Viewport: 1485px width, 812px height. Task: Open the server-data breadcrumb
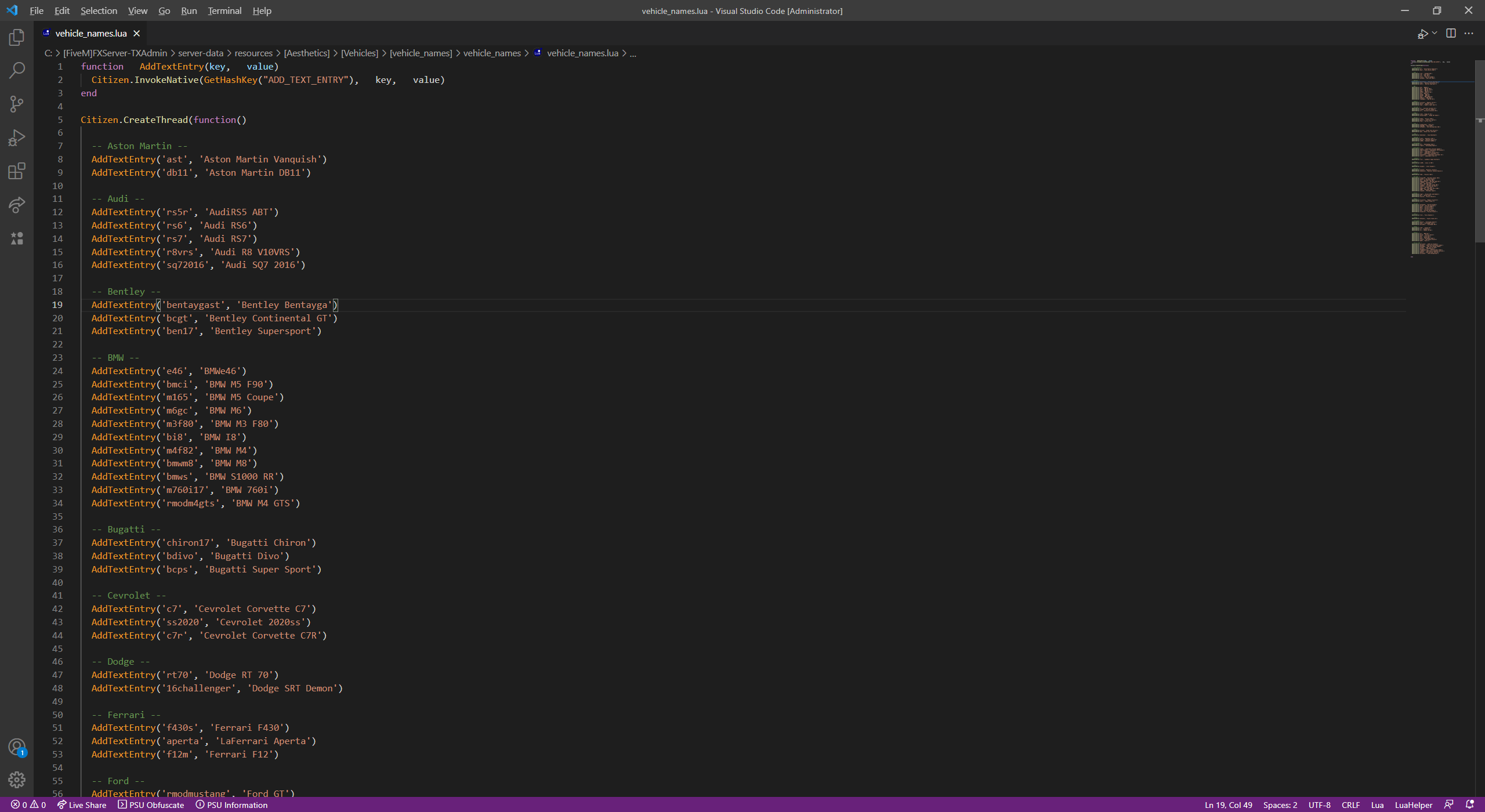(x=200, y=53)
